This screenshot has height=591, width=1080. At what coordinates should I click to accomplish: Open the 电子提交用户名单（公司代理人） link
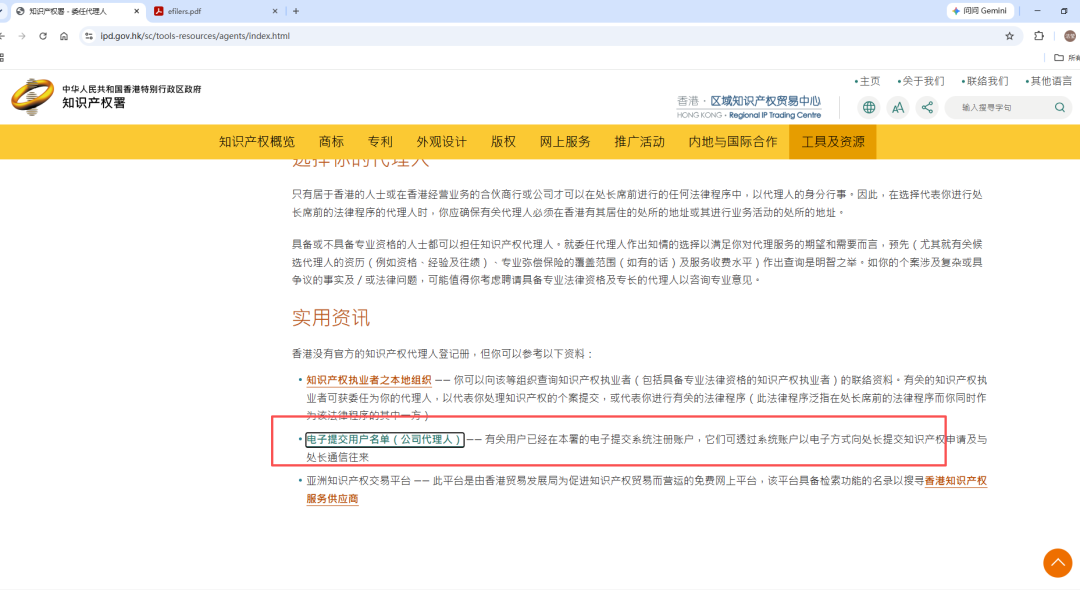[x=384, y=439]
